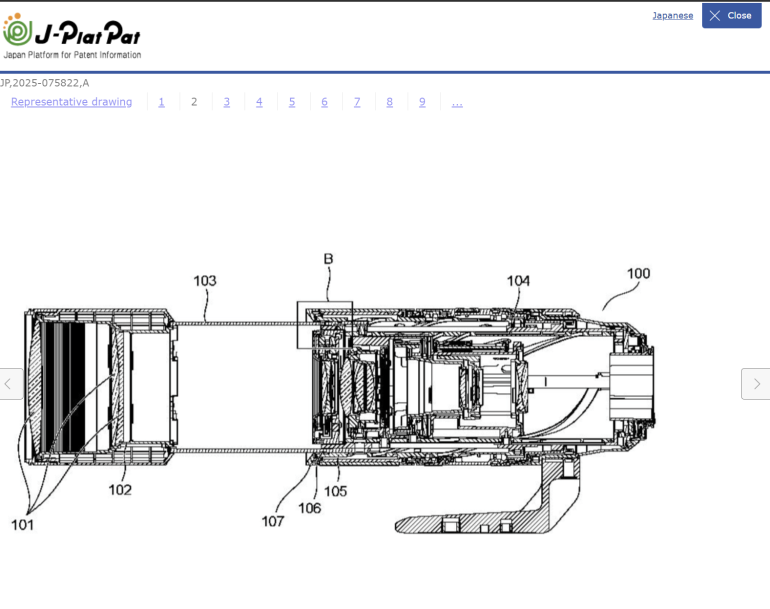The image size is (770, 609).
Task: Click reference label 101 in drawing
Action: coord(22,525)
